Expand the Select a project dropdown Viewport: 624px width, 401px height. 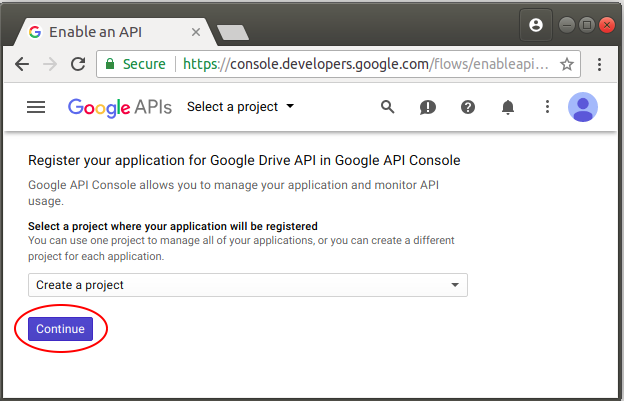[x=240, y=107]
